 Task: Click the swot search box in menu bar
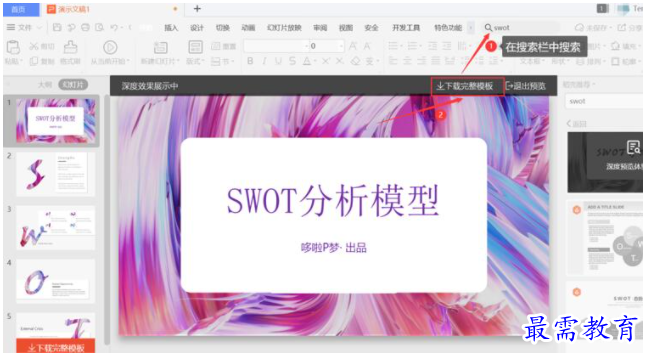[x=521, y=28]
